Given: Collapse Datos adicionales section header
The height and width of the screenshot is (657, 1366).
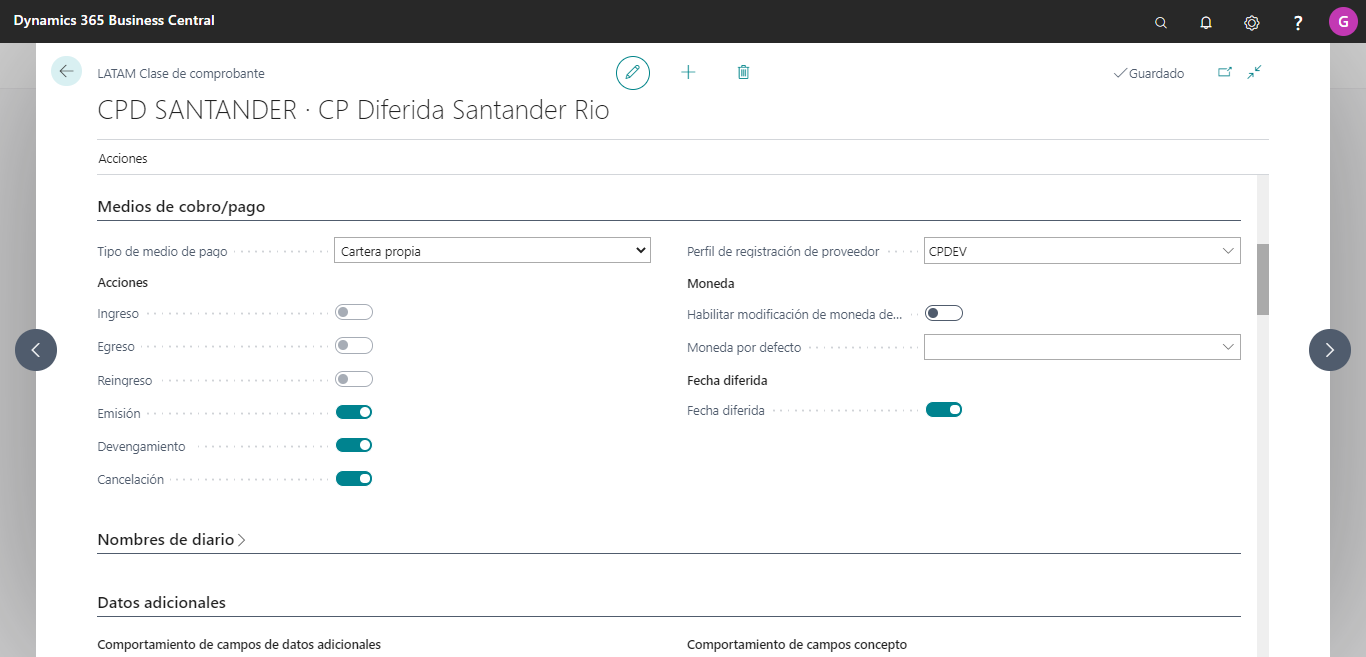Looking at the screenshot, I should pos(161,602).
